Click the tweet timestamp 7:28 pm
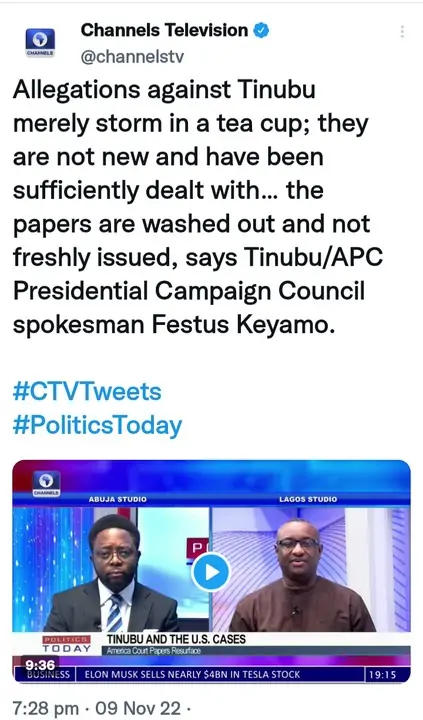This screenshot has width=423, height=720. (45, 709)
